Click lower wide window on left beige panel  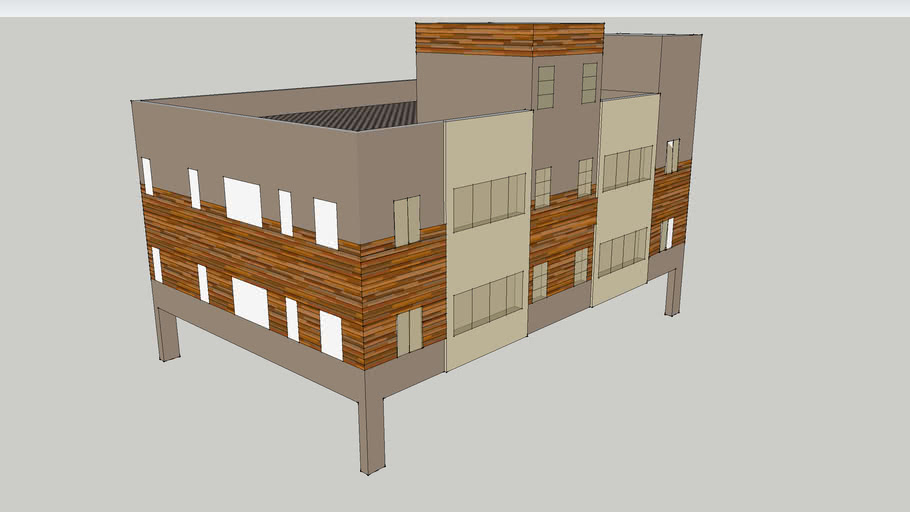click(488, 303)
